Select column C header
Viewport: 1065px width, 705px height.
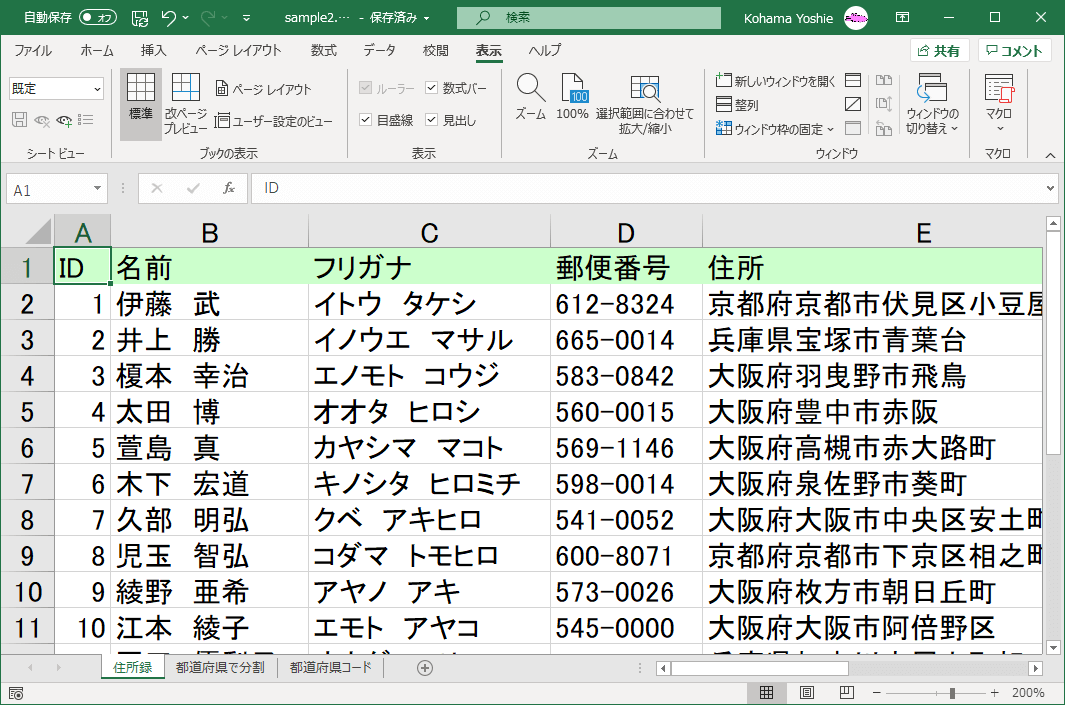429,232
